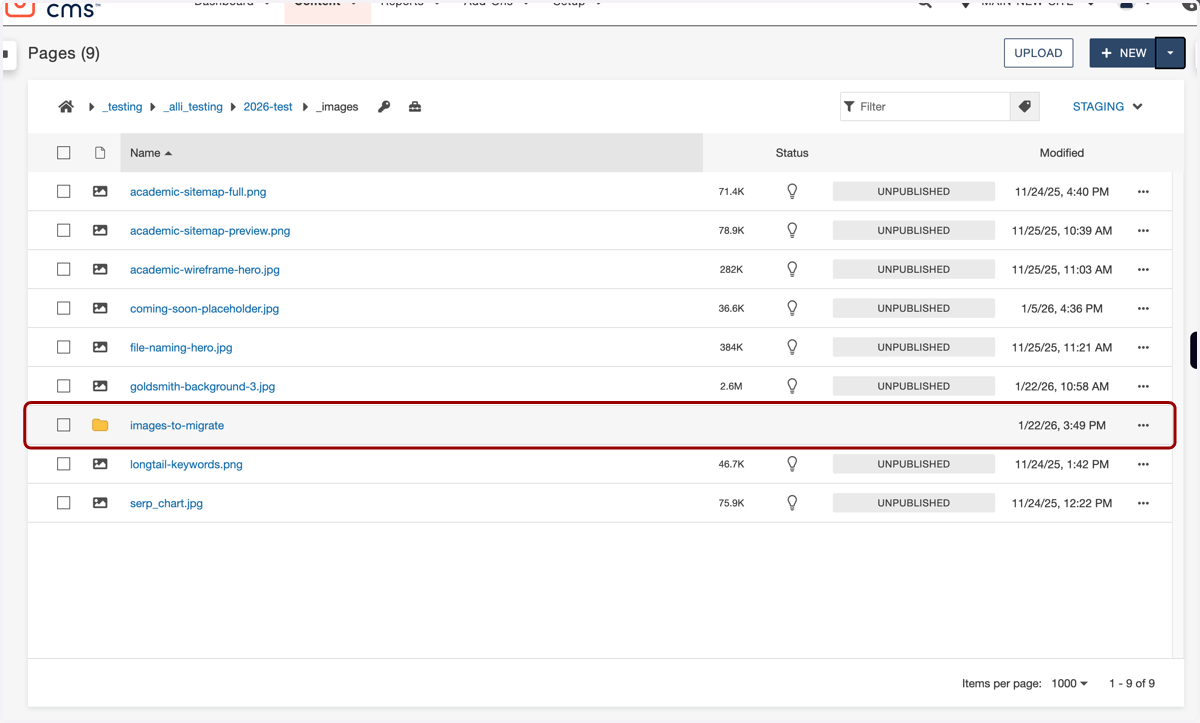
Task: Click the tag filter icon
Action: click(1025, 107)
